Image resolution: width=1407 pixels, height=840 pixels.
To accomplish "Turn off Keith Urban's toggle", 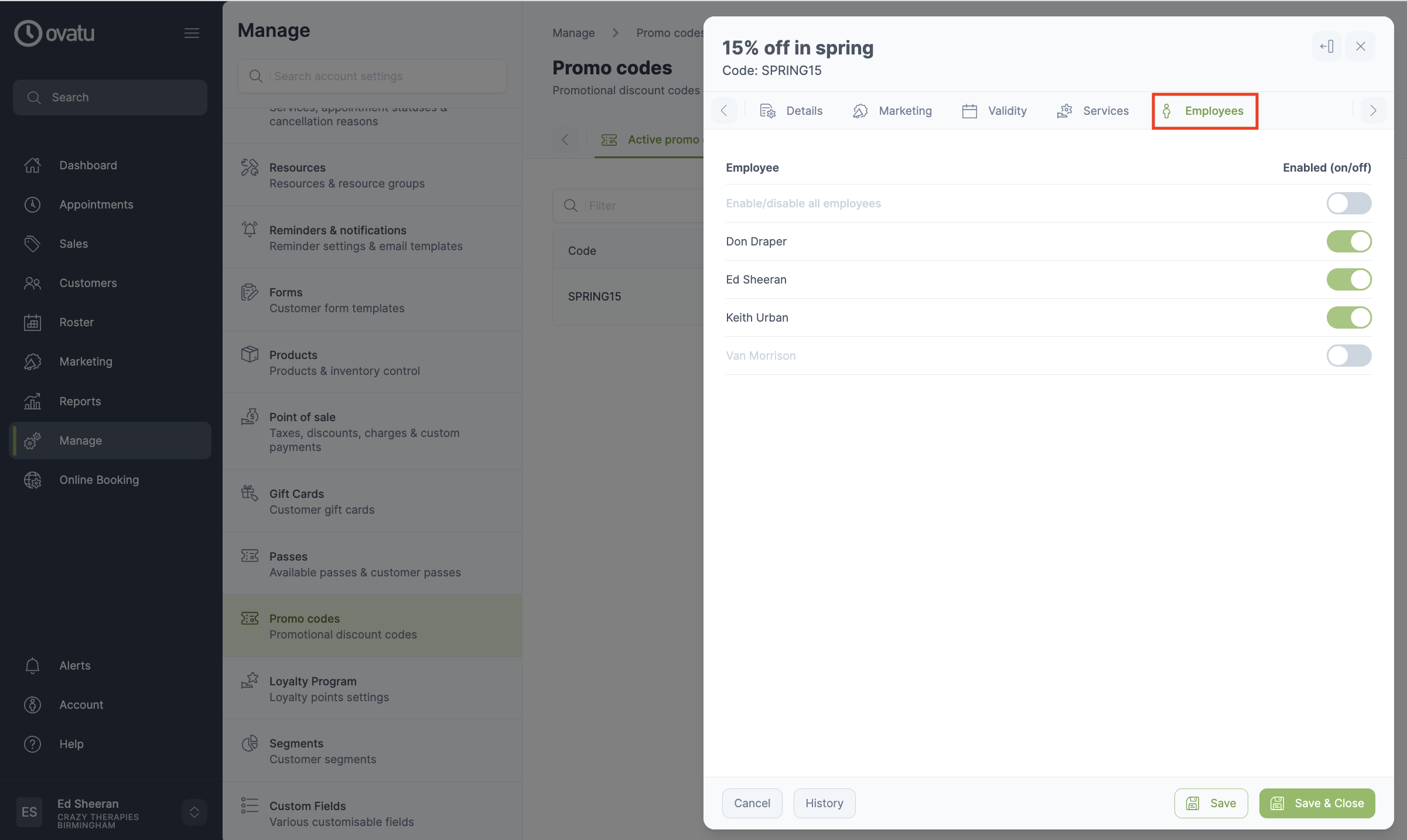I will (1349, 317).
